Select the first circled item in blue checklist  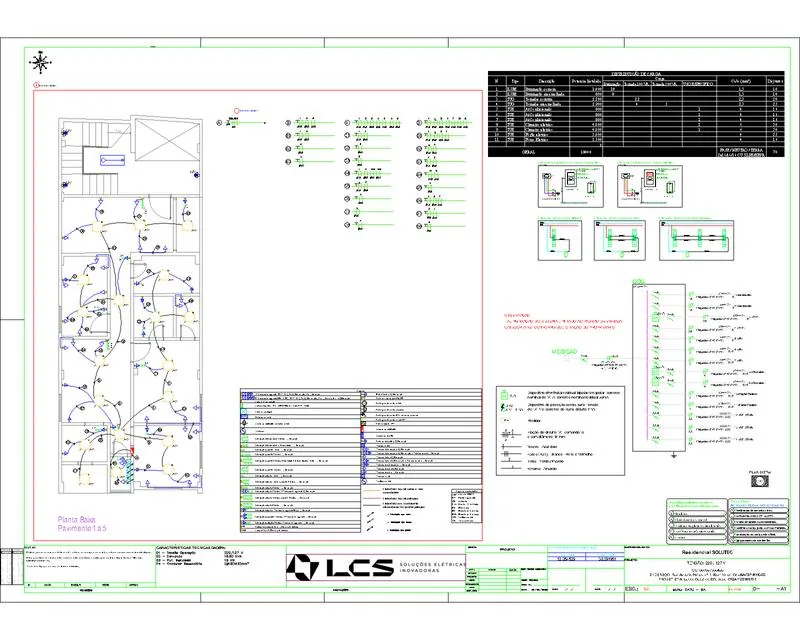[x=733, y=510]
